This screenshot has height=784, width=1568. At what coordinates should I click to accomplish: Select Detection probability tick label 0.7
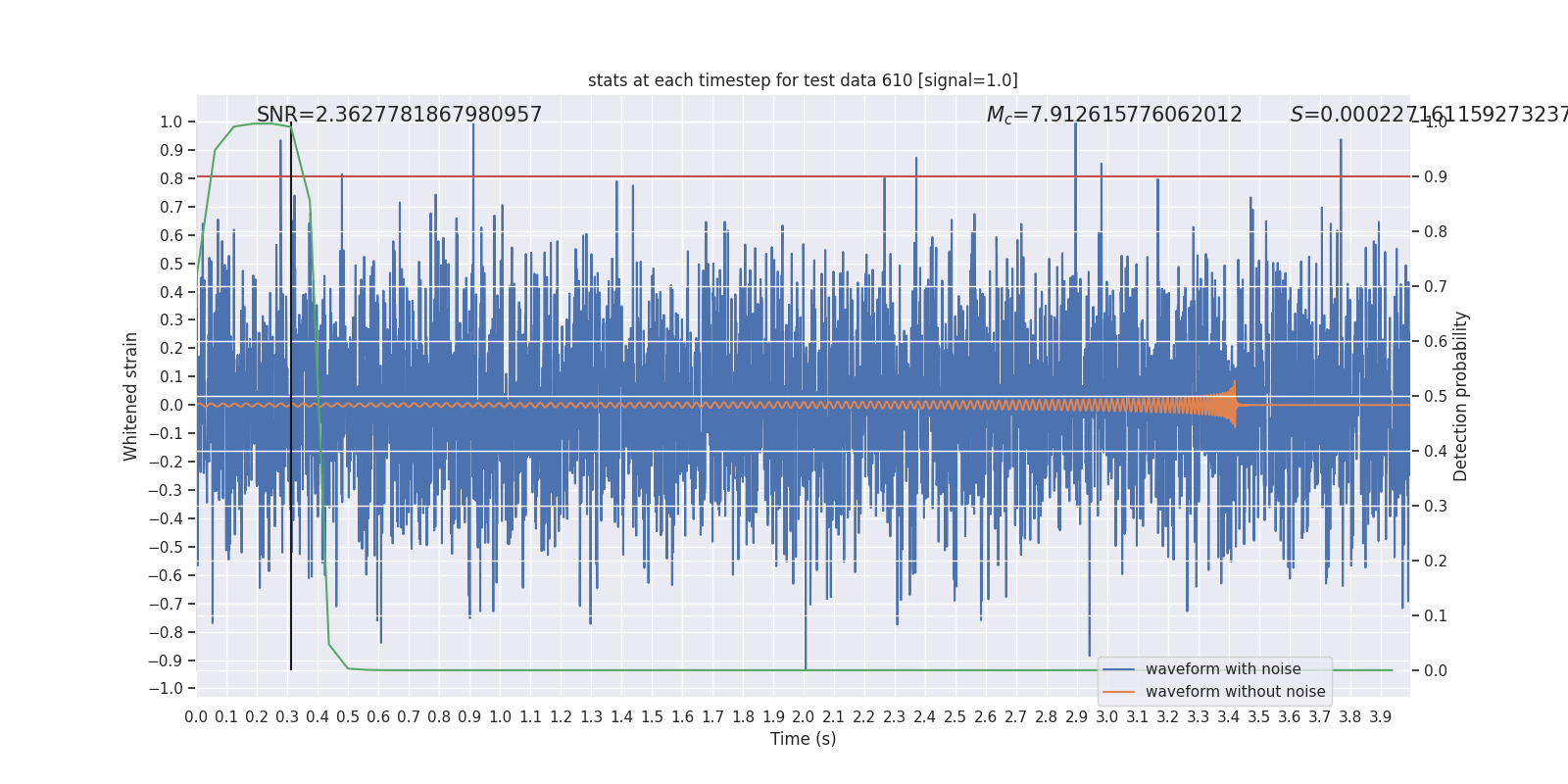(1436, 287)
